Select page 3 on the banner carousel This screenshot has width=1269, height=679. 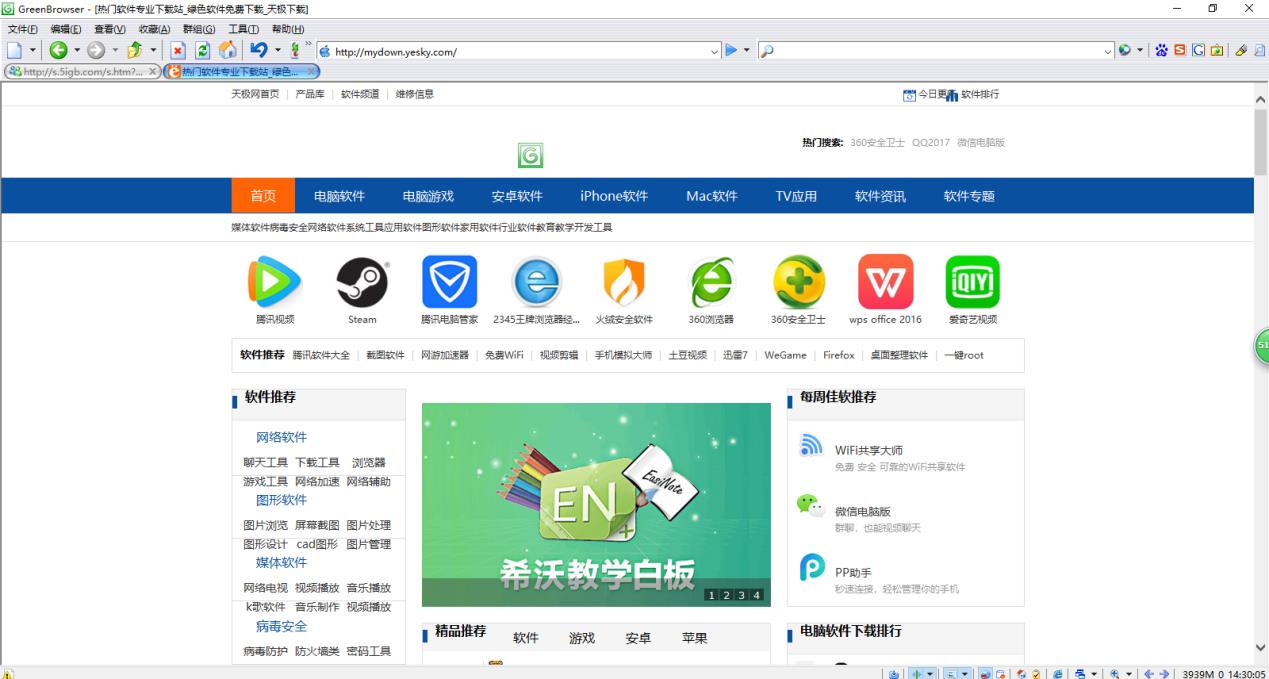[x=740, y=594]
